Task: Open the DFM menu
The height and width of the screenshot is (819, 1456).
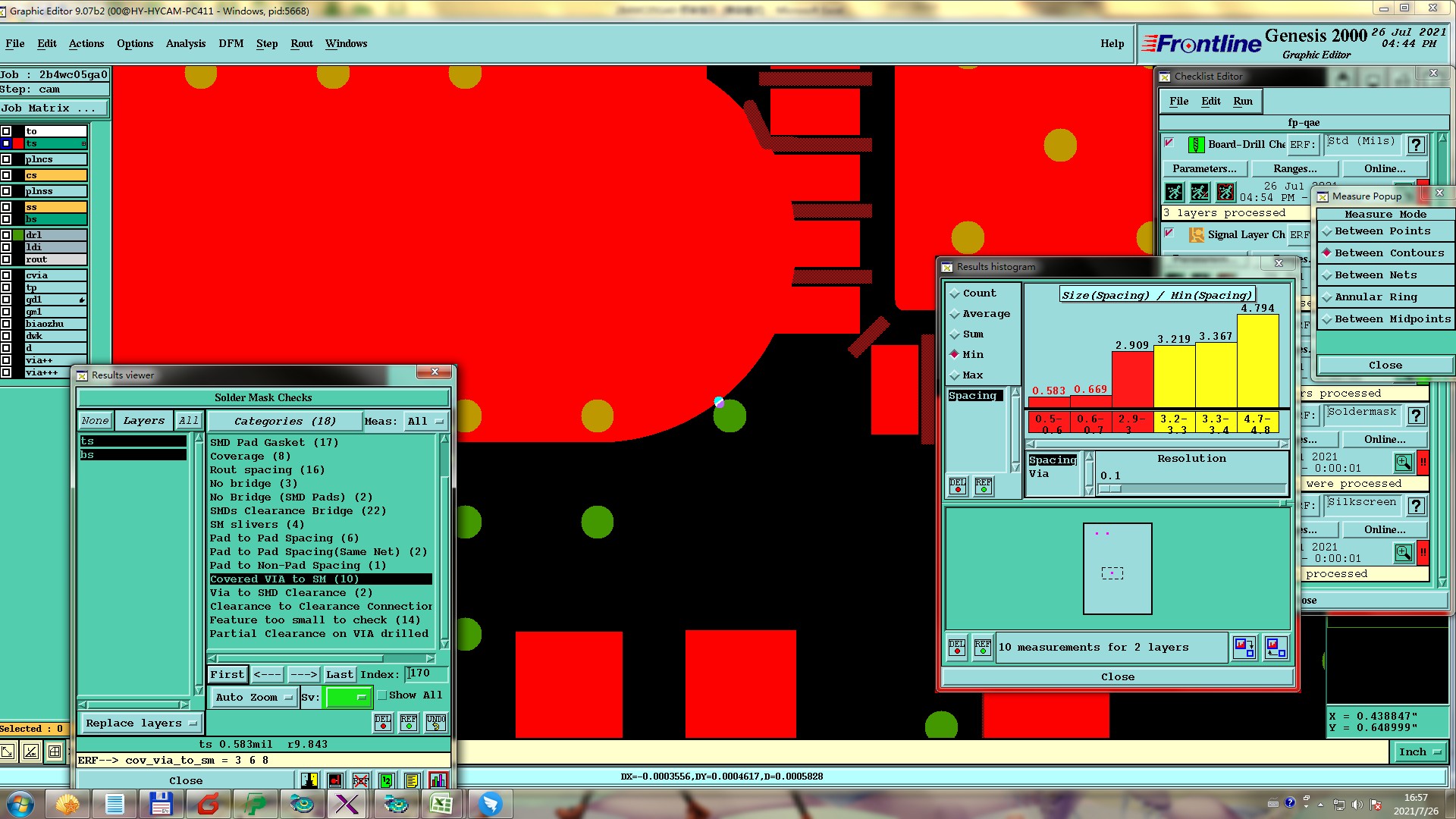Action: click(x=231, y=44)
